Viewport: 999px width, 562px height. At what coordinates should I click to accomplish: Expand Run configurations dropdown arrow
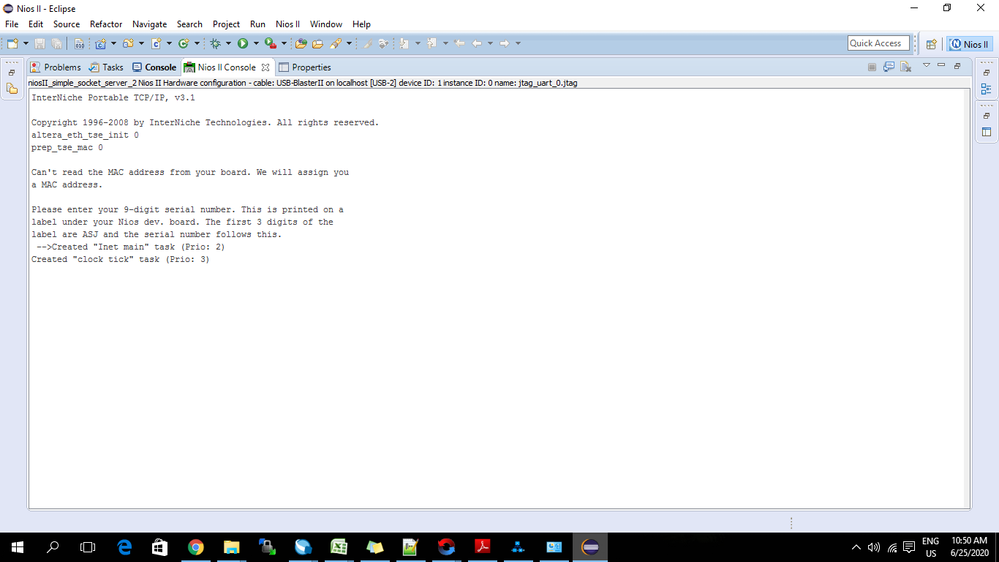coord(255,43)
